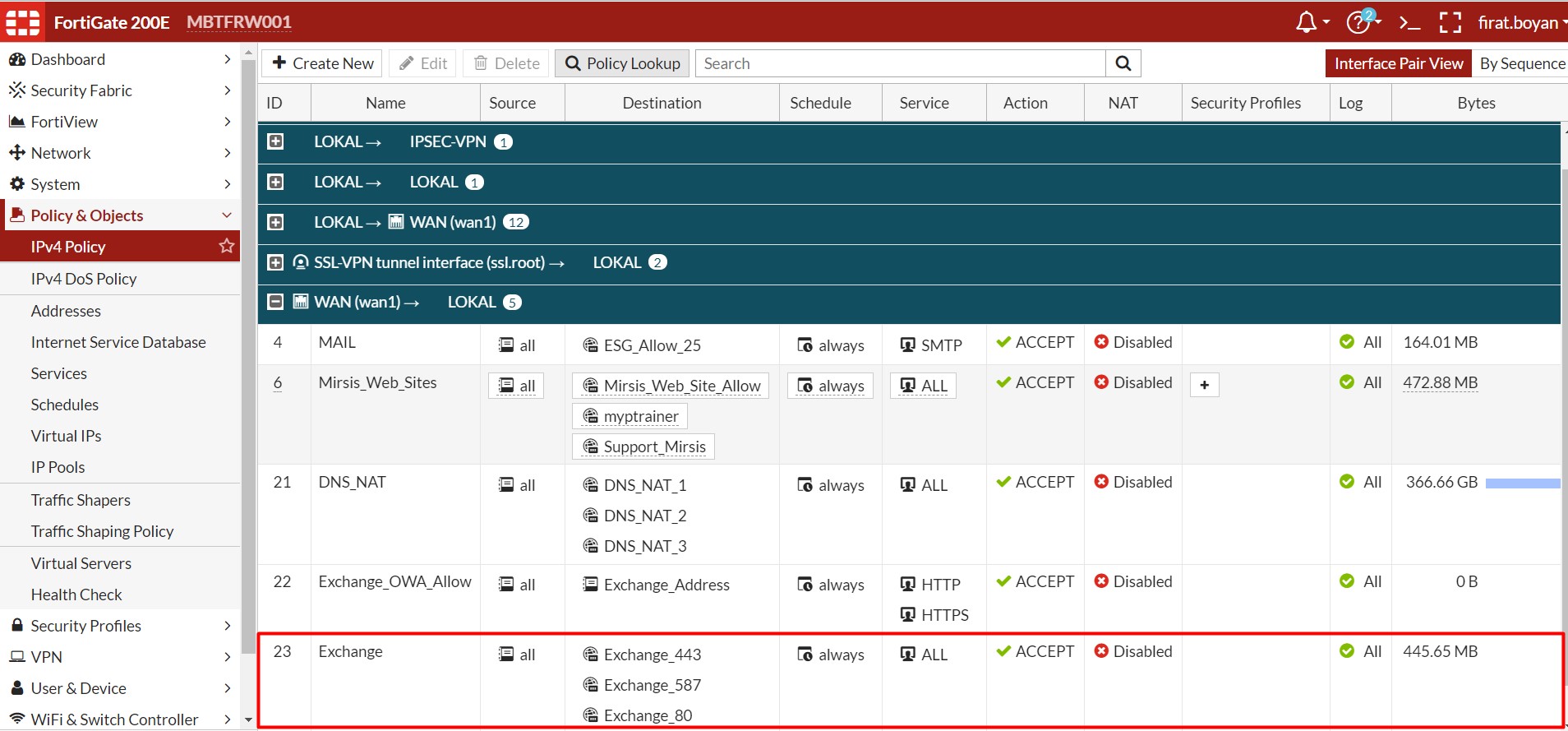Click the Support_Mirsis destination entry
This screenshot has height=731, width=1568.
point(643,446)
